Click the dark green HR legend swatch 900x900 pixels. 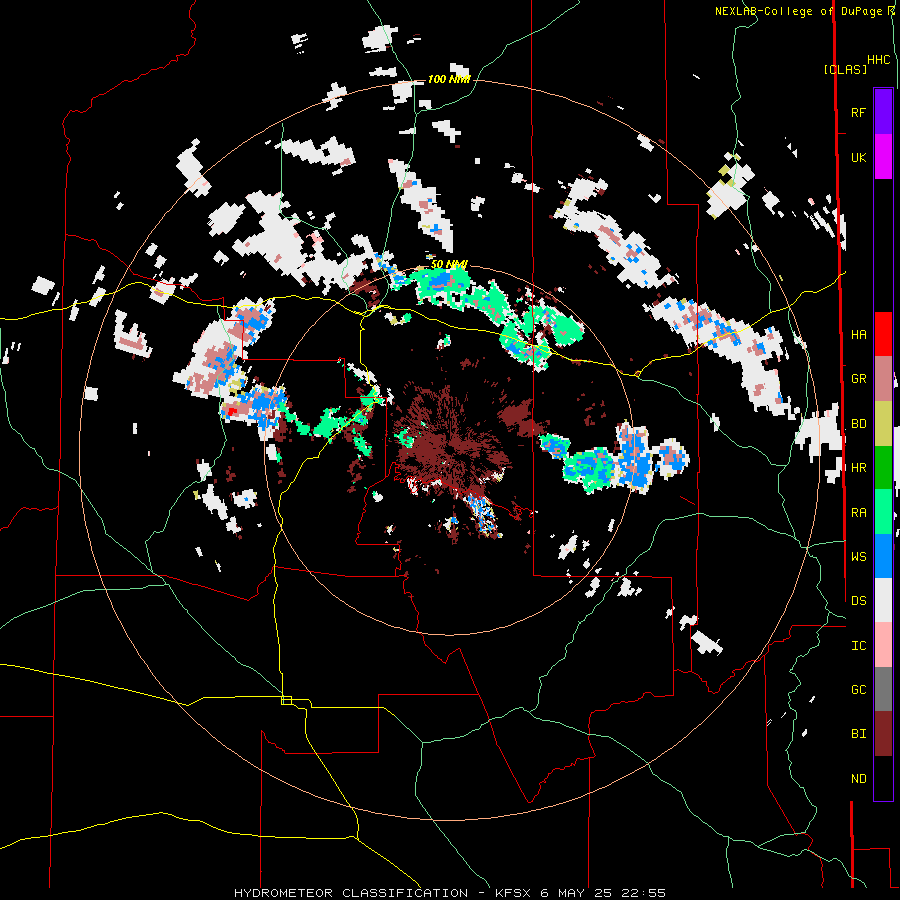[883, 468]
